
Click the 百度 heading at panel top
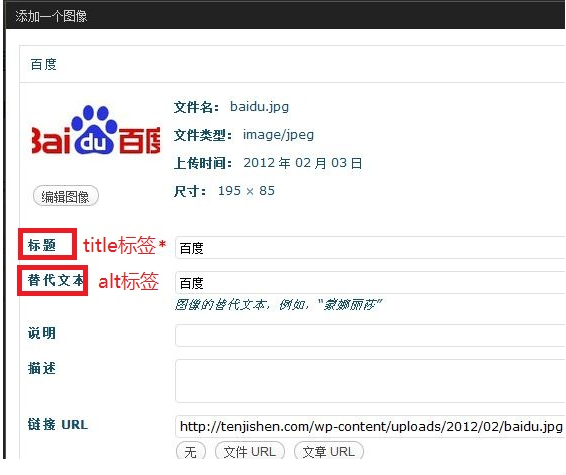point(44,65)
